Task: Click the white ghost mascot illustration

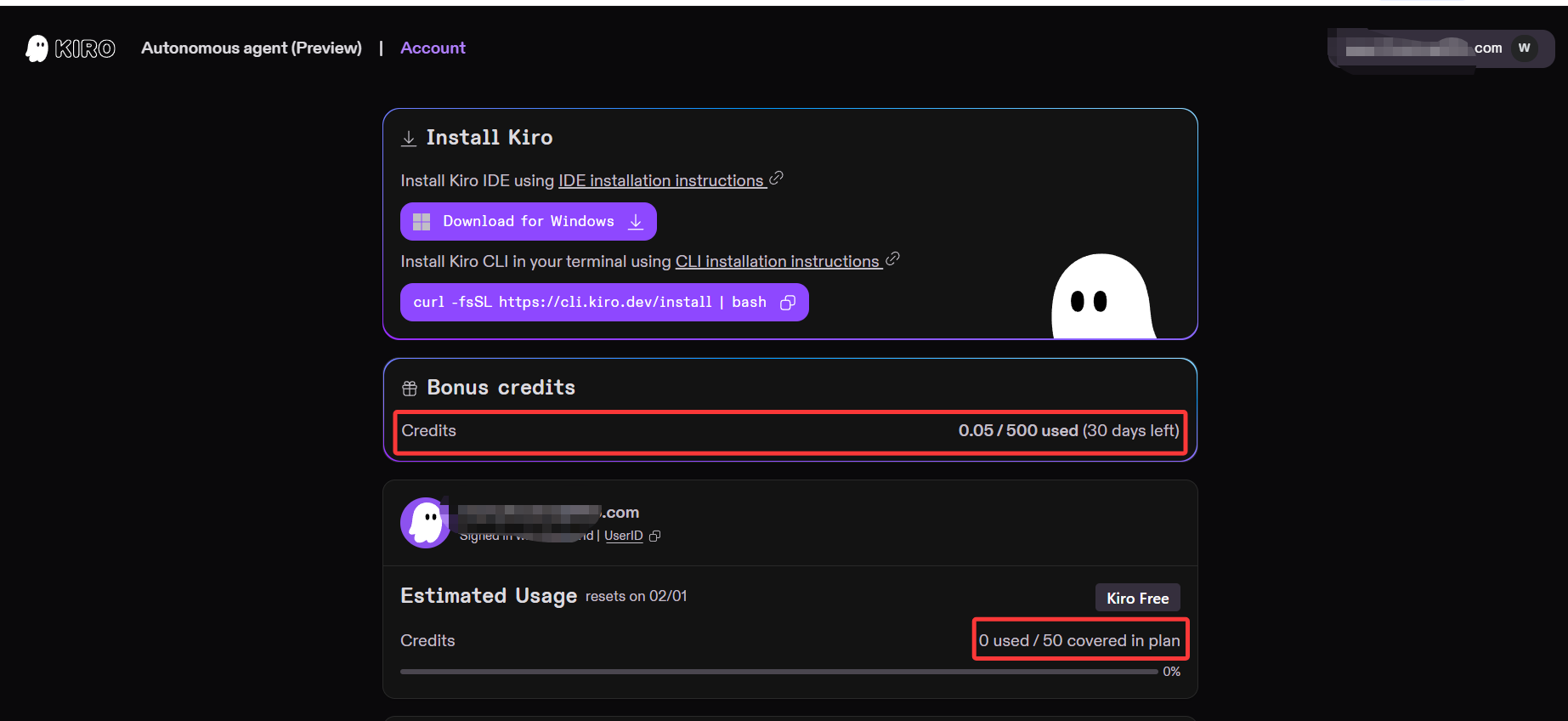Action: click(x=1103, y=296)
